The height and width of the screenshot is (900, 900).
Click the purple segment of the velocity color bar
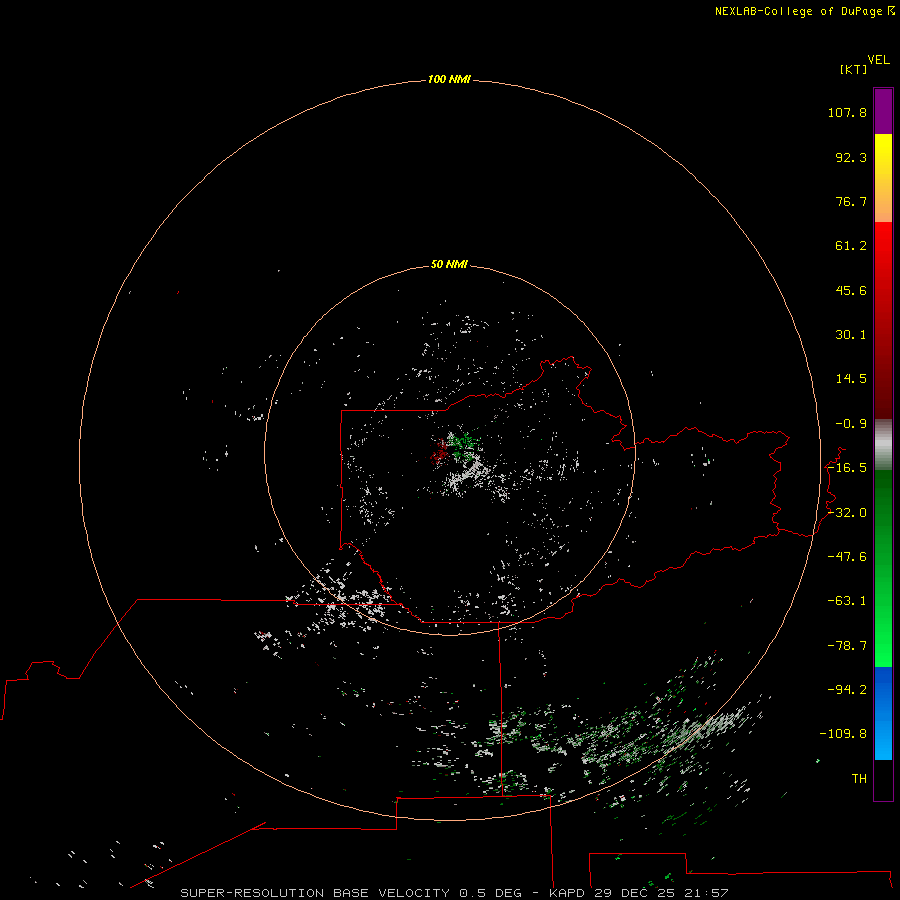[x=883, y=111]
